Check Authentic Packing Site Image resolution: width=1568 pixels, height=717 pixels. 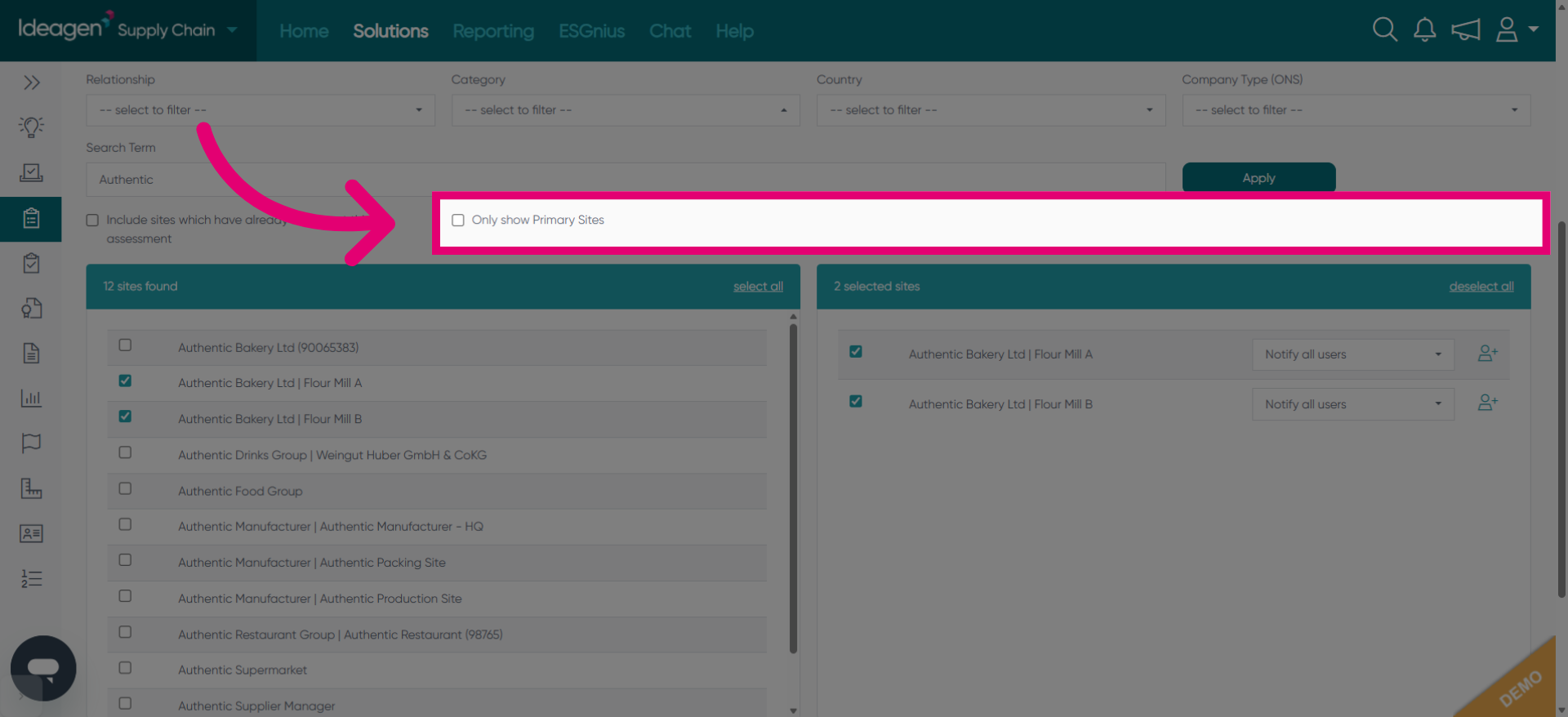tap(125, 560)
